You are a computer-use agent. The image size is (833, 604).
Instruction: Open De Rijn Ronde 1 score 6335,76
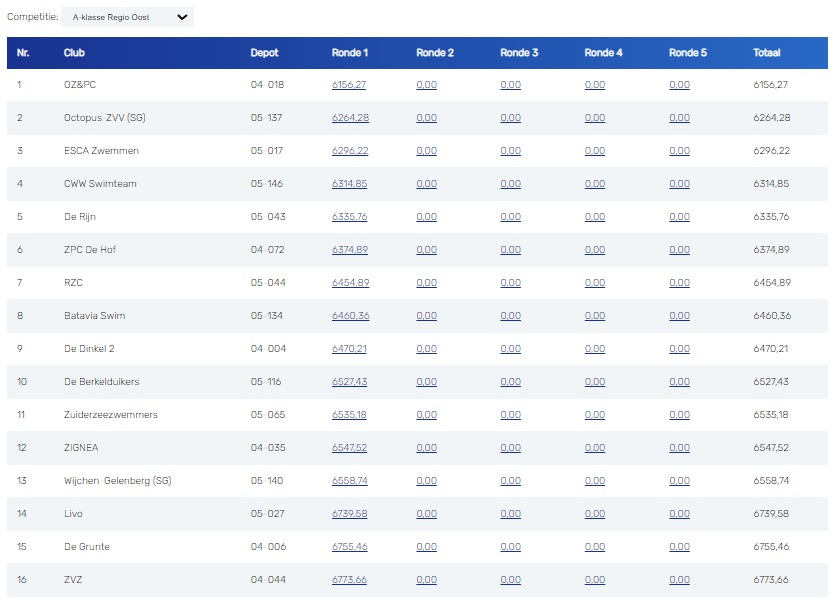coord(350,217)
